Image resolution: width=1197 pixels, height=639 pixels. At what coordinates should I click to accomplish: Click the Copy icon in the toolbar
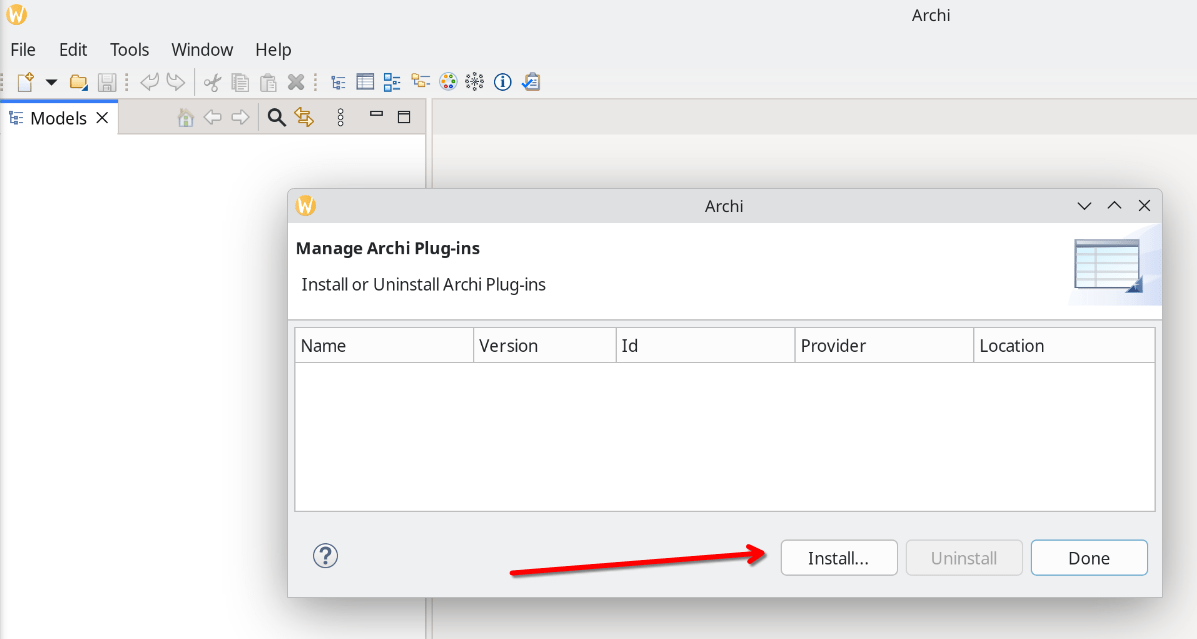tap(240, 82)
